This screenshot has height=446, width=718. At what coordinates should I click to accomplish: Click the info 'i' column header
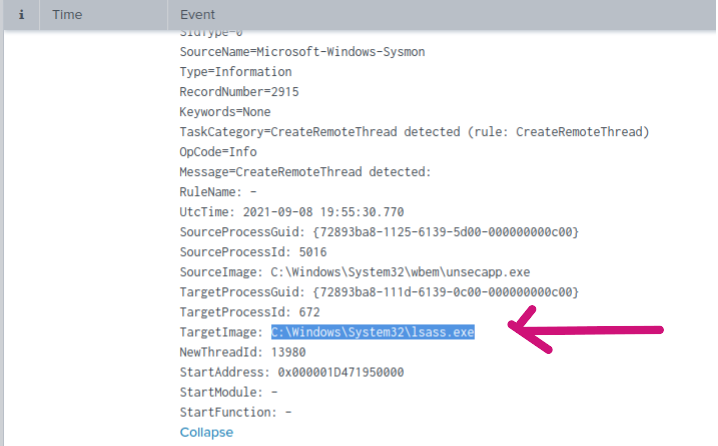[x=21, y=16]
